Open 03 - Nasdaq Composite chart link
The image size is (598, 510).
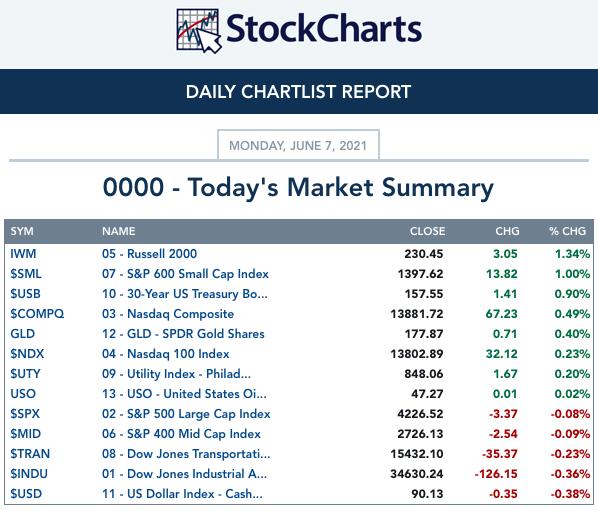(168, 314)
